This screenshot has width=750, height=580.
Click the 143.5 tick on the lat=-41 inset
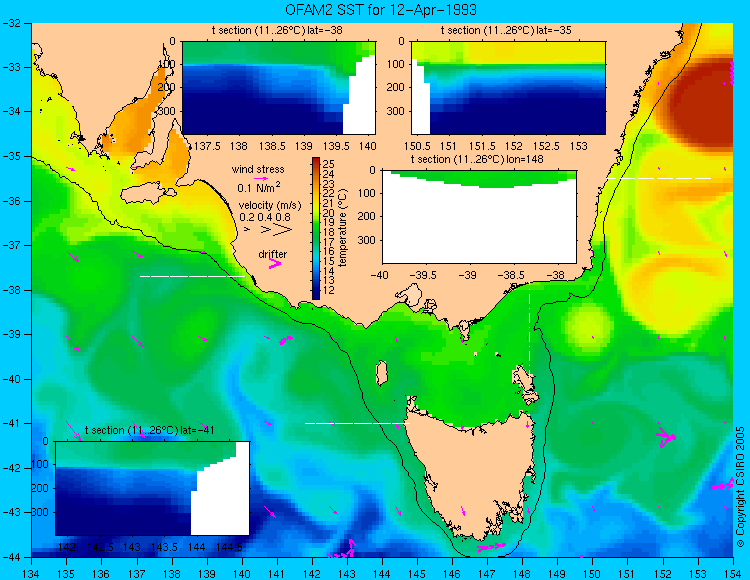(165, 547)
